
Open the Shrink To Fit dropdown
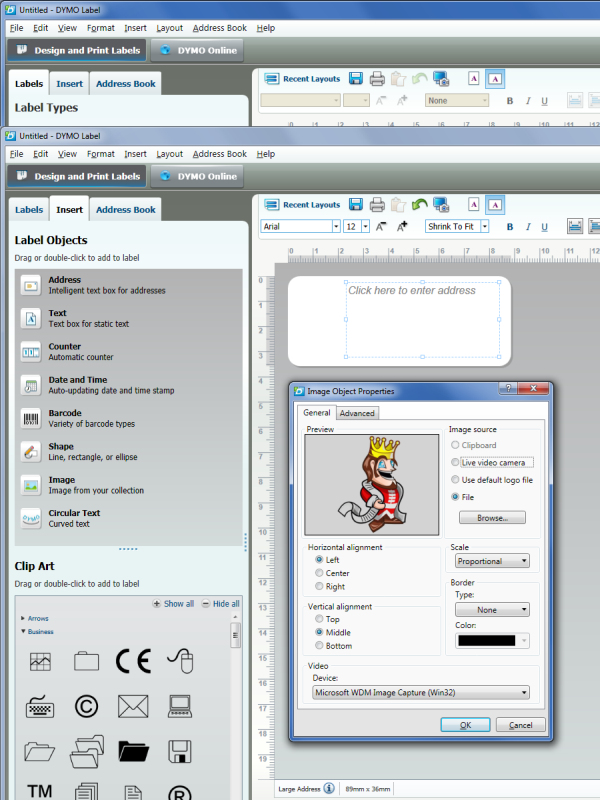point(485,226)
